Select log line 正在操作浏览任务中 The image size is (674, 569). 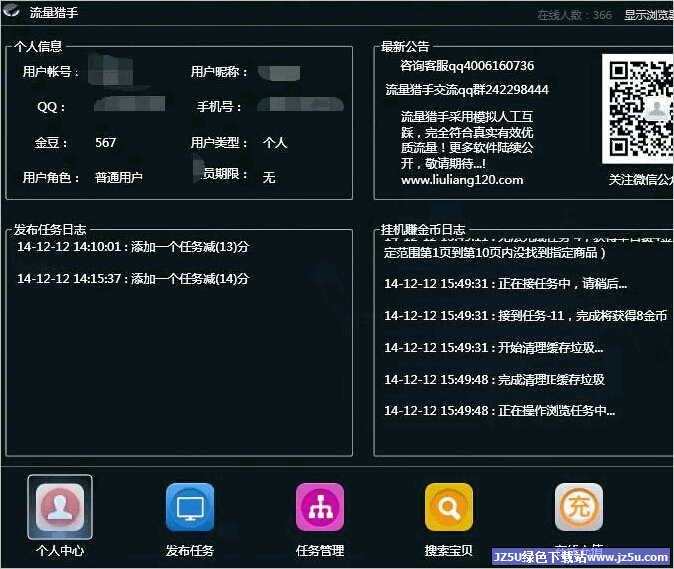[x=499, y=411]
